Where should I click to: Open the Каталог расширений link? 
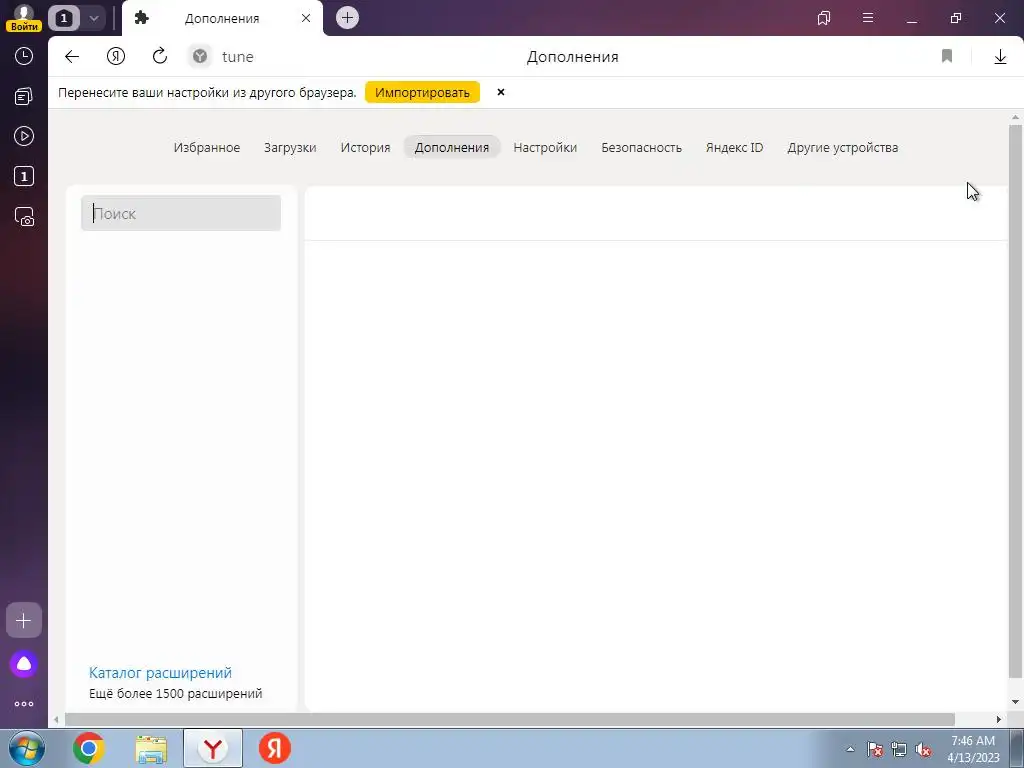(x=160, y=673)
